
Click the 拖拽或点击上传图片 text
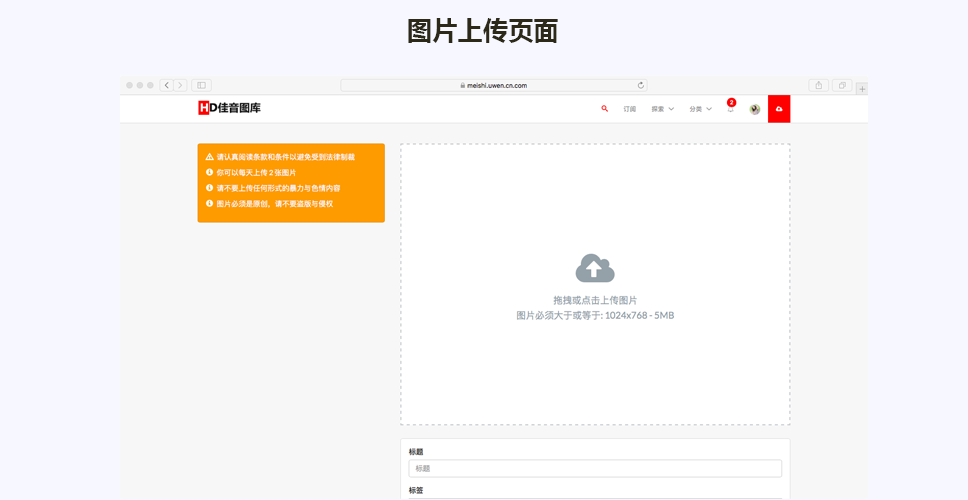[595, 300]
